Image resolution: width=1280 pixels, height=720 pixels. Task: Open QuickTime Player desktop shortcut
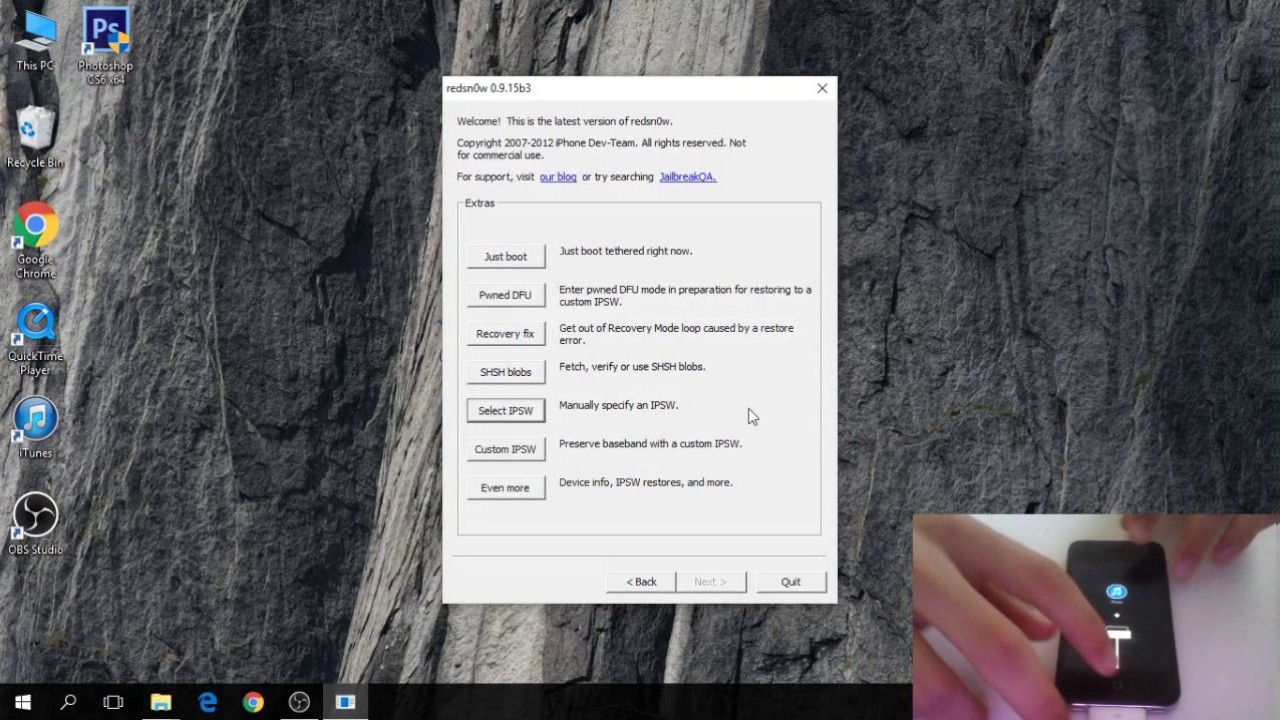click(35, 340)
